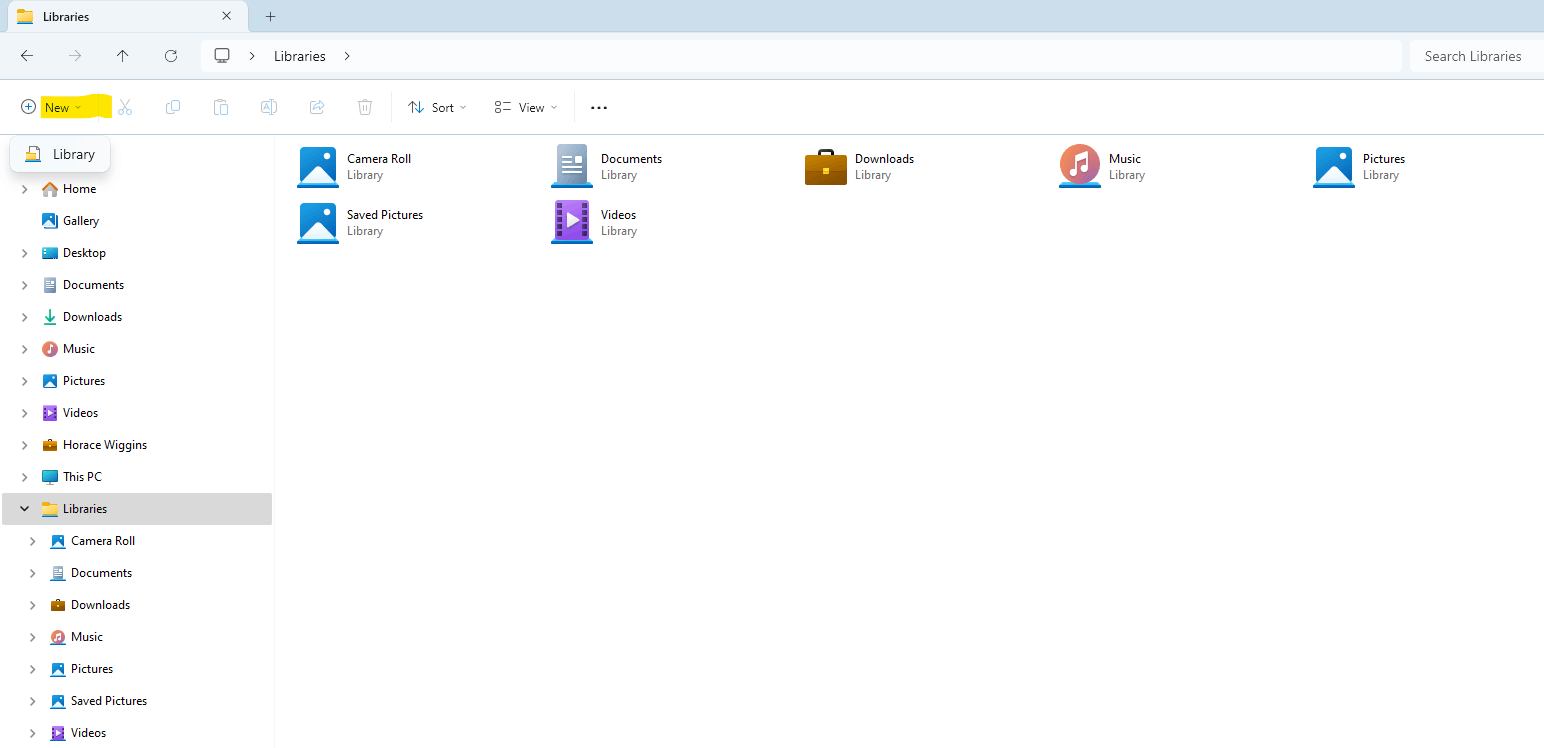Click the PC monitor icon in address bar
This screenshot has width=1544, height=748.
pyautogui.click(x=222, y=56)
